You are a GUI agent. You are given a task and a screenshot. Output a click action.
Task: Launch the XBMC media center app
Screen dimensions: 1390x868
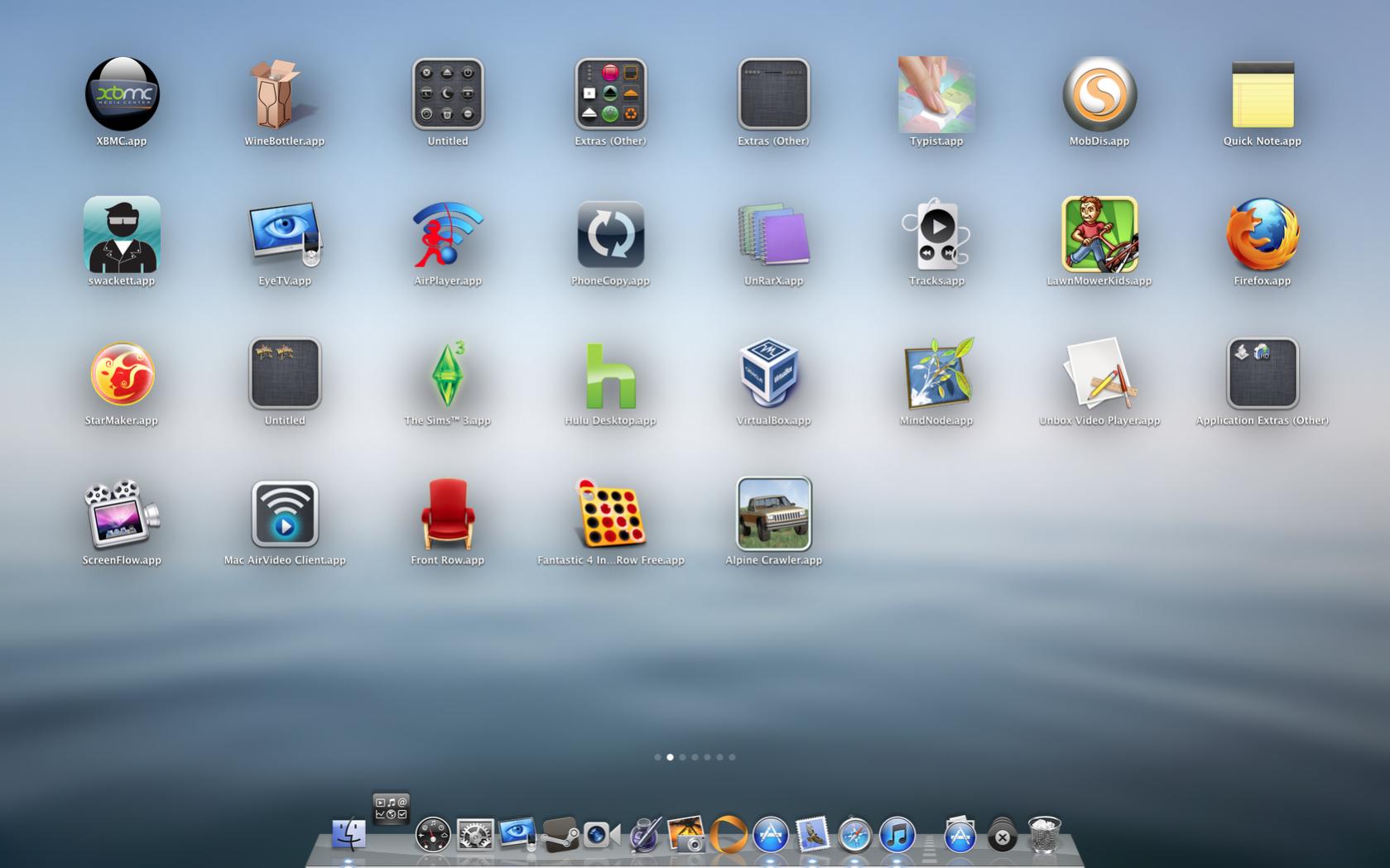122,94
